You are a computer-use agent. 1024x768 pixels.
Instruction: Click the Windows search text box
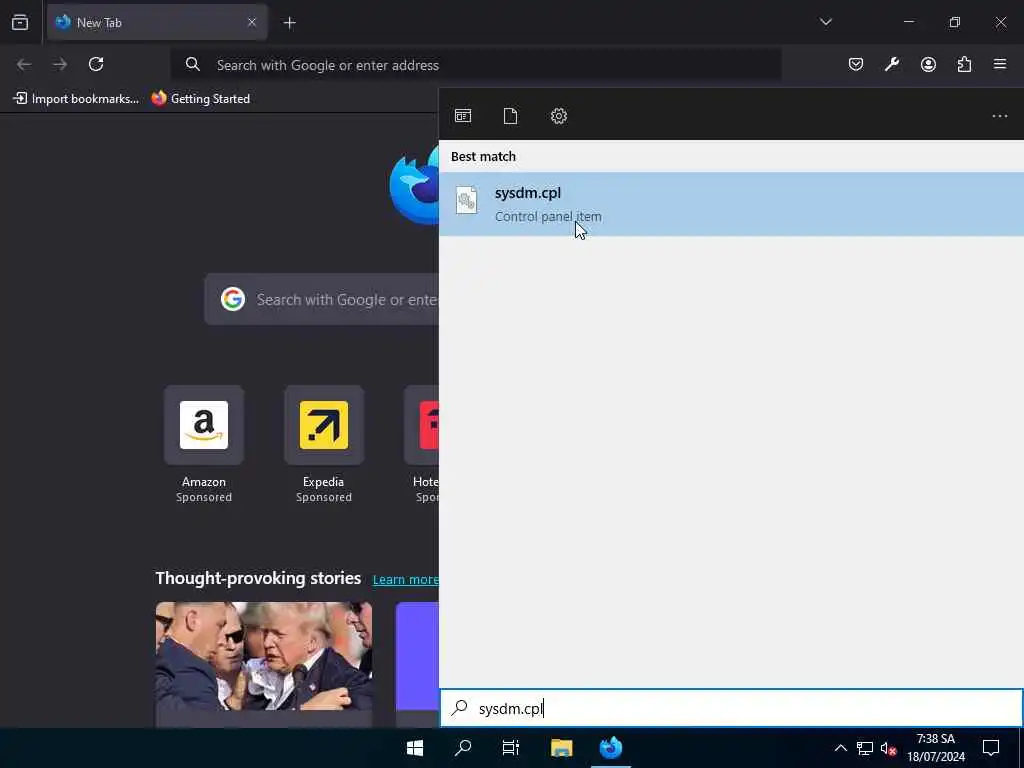731,708
